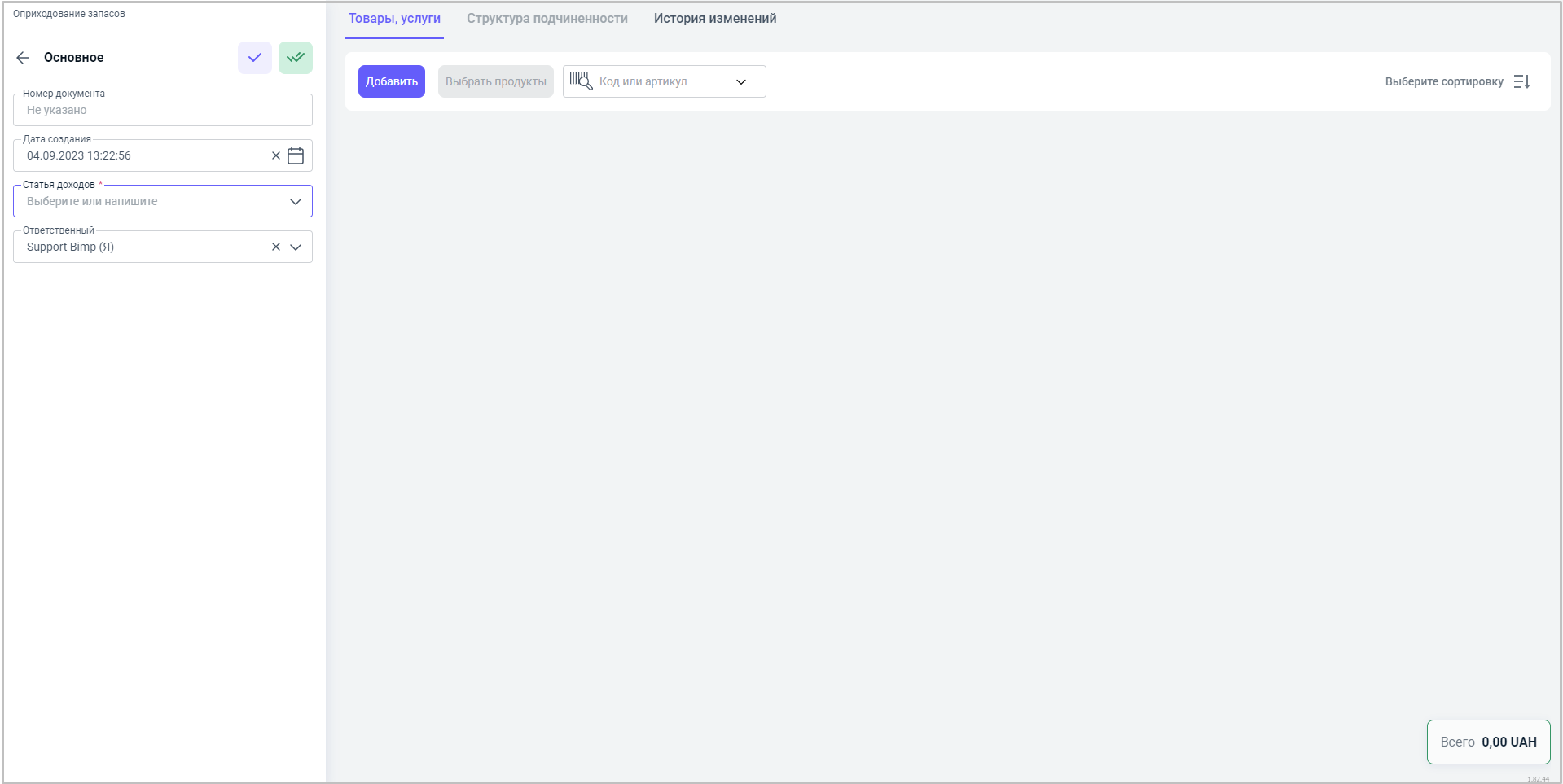Click the green double checkmark icon
This screenshot has height=784, width=1563.
[296, 58]
